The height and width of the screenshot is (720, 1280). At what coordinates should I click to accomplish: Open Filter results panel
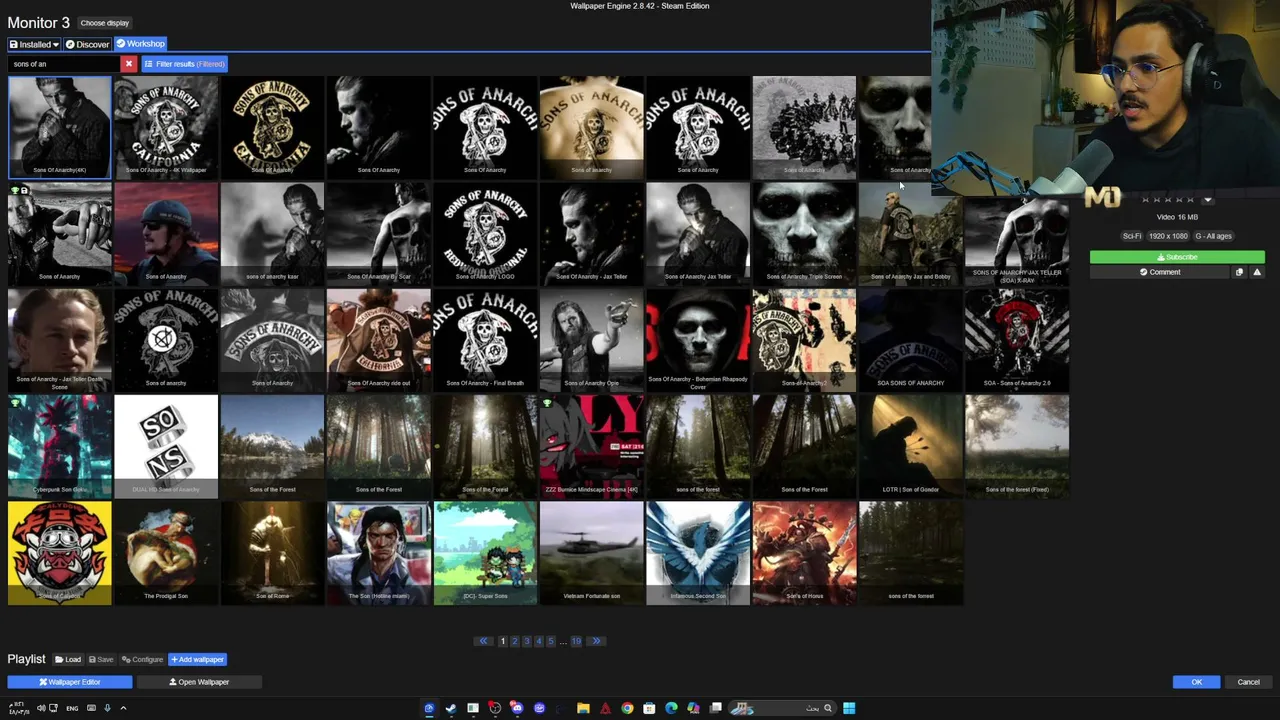(x=184, y=64)
